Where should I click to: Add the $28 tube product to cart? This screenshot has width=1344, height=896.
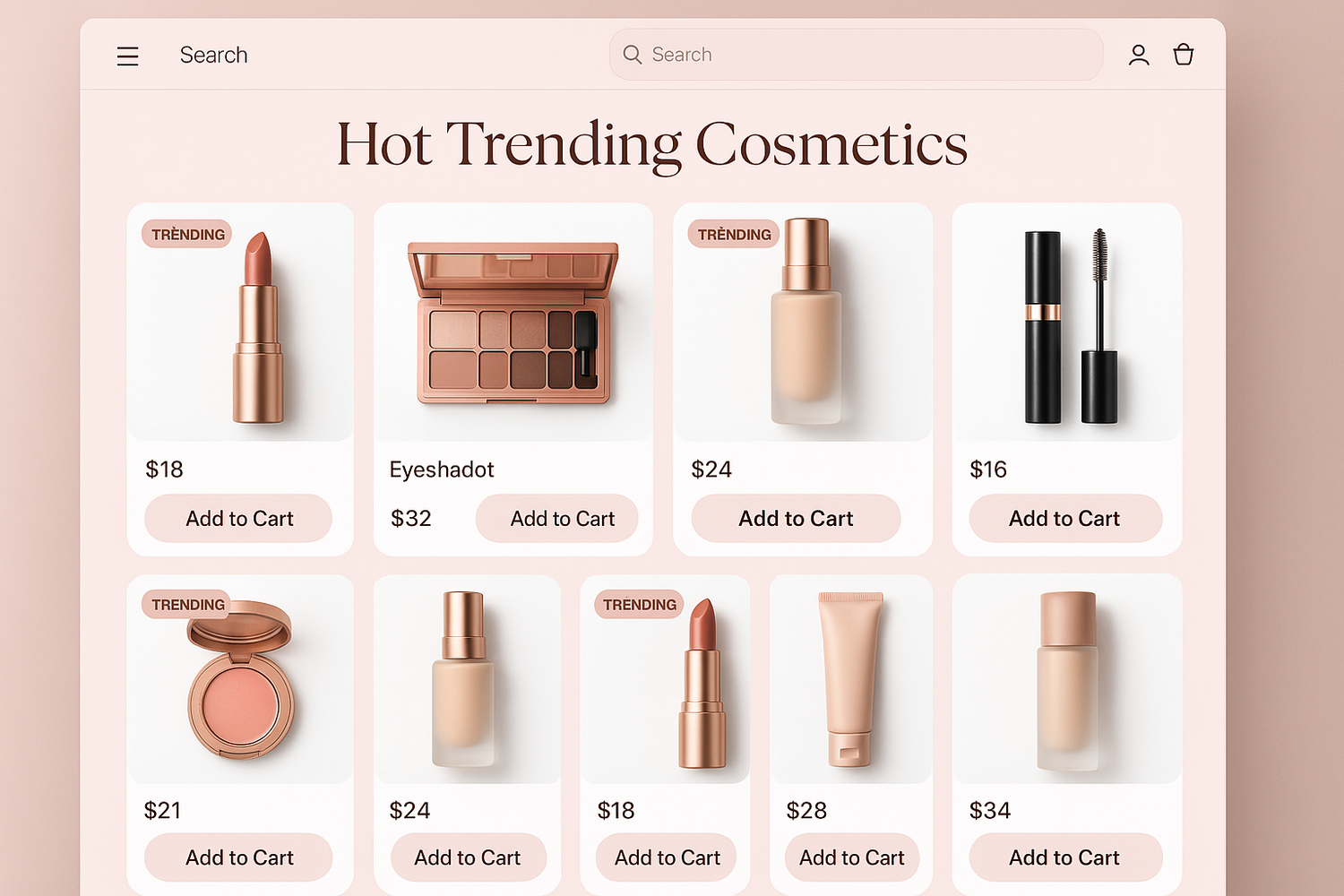pos(852,857)
